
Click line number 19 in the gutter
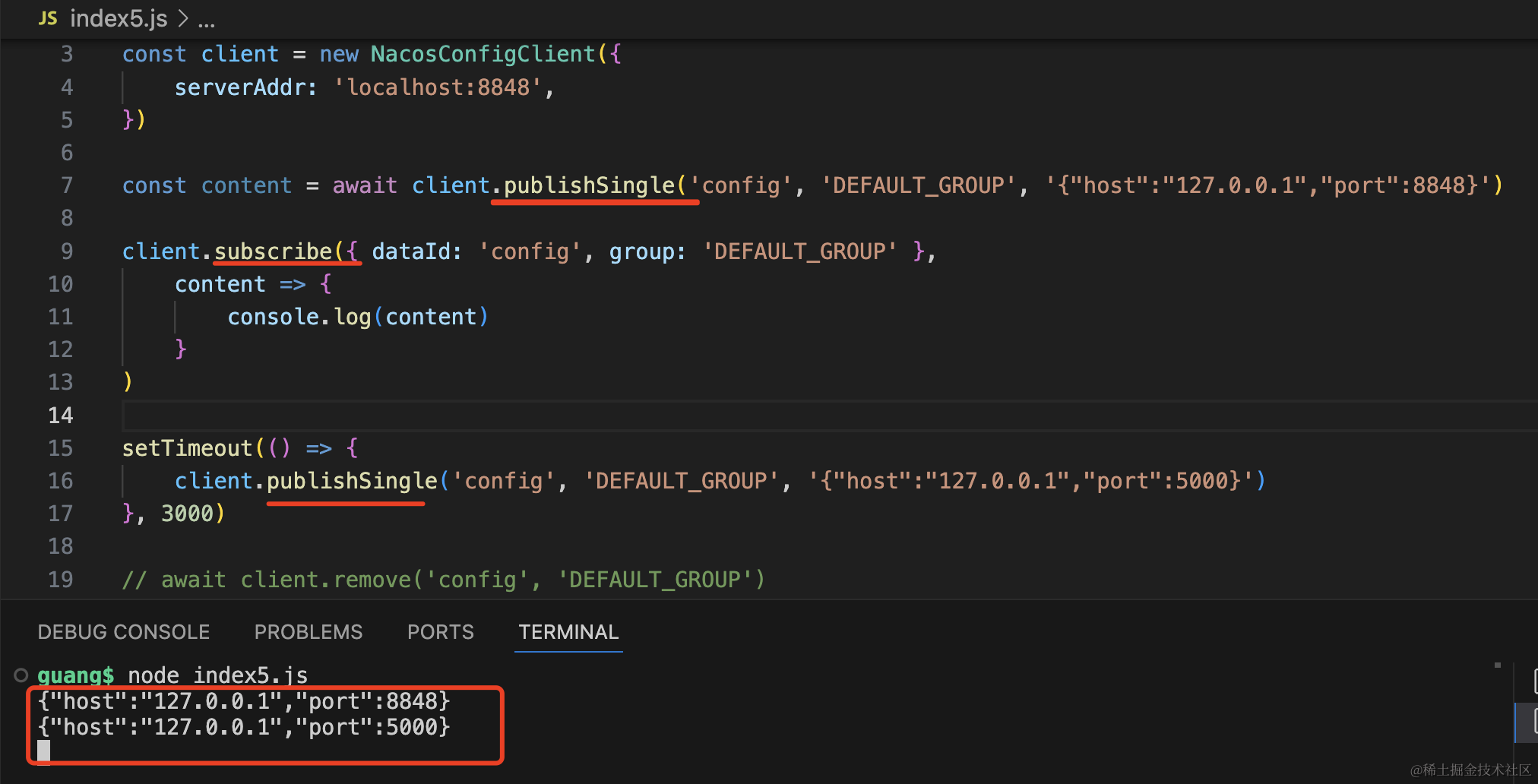[61, 580]
